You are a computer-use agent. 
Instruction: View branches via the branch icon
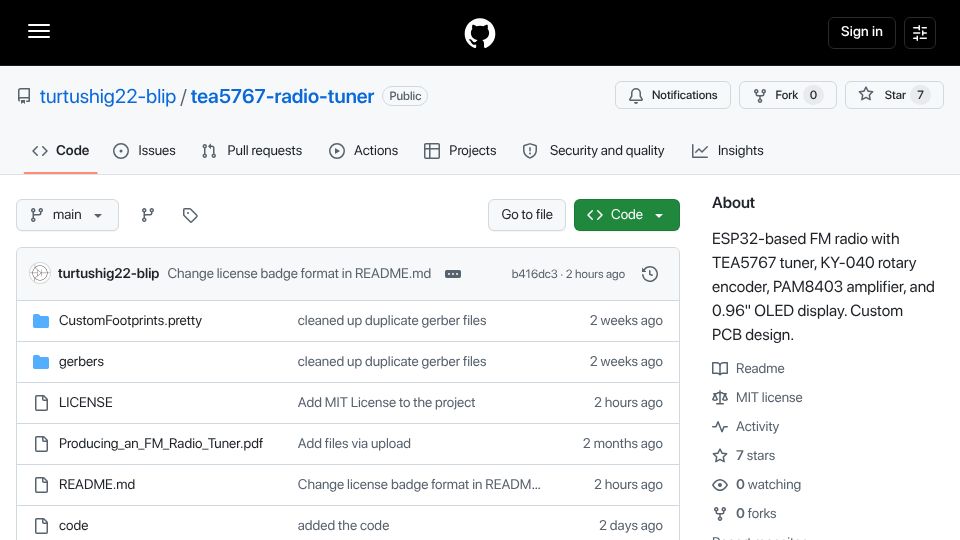pos(148,215)
